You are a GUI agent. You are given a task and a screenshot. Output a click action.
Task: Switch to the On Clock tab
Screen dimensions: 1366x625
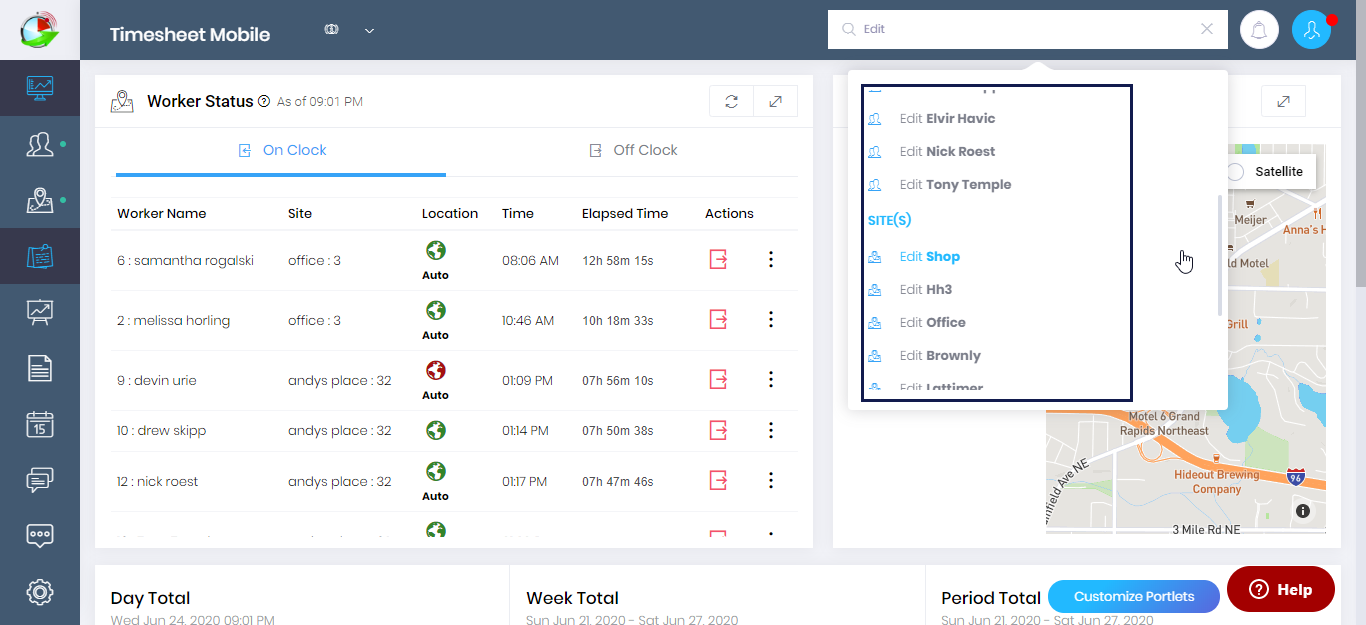click(281, 150)
